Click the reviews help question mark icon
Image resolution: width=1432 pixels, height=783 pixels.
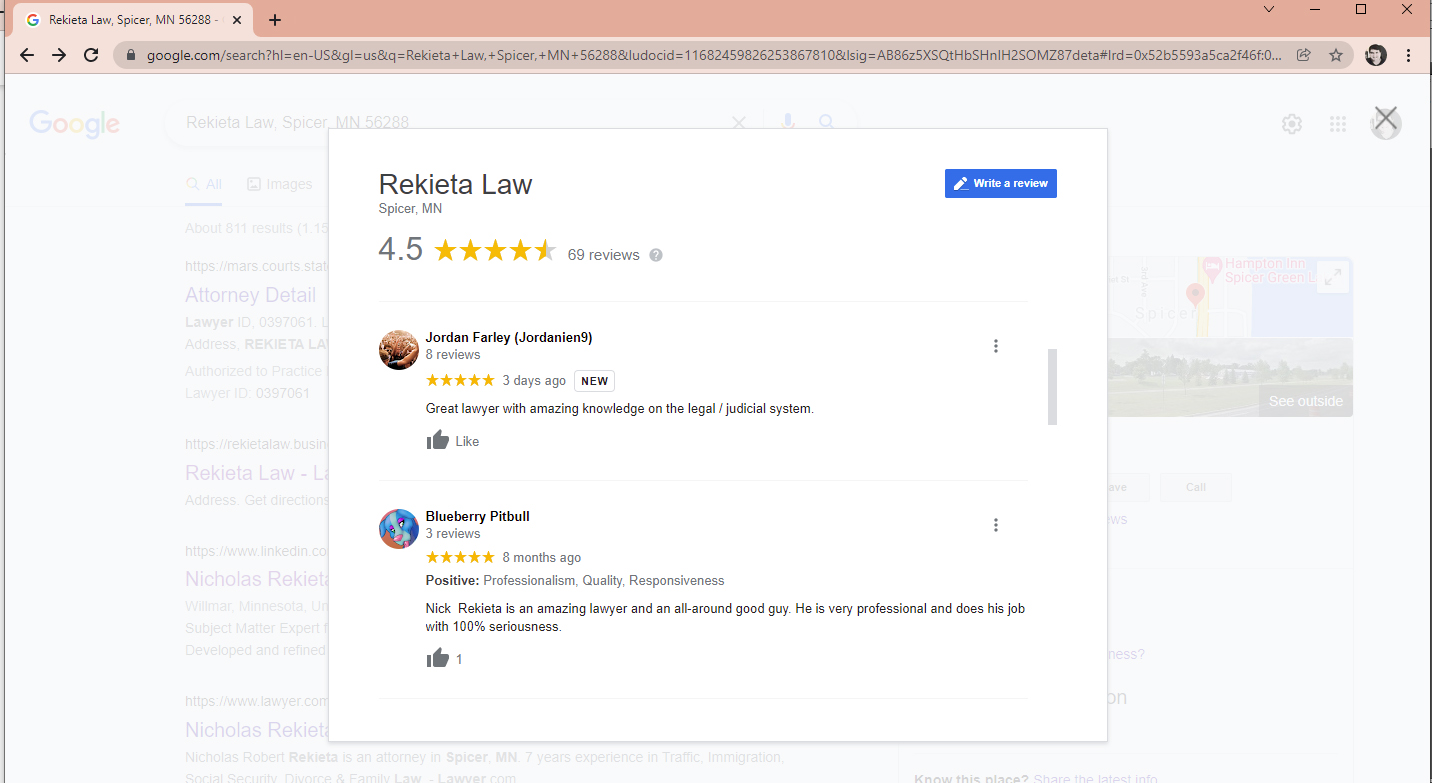656,255
